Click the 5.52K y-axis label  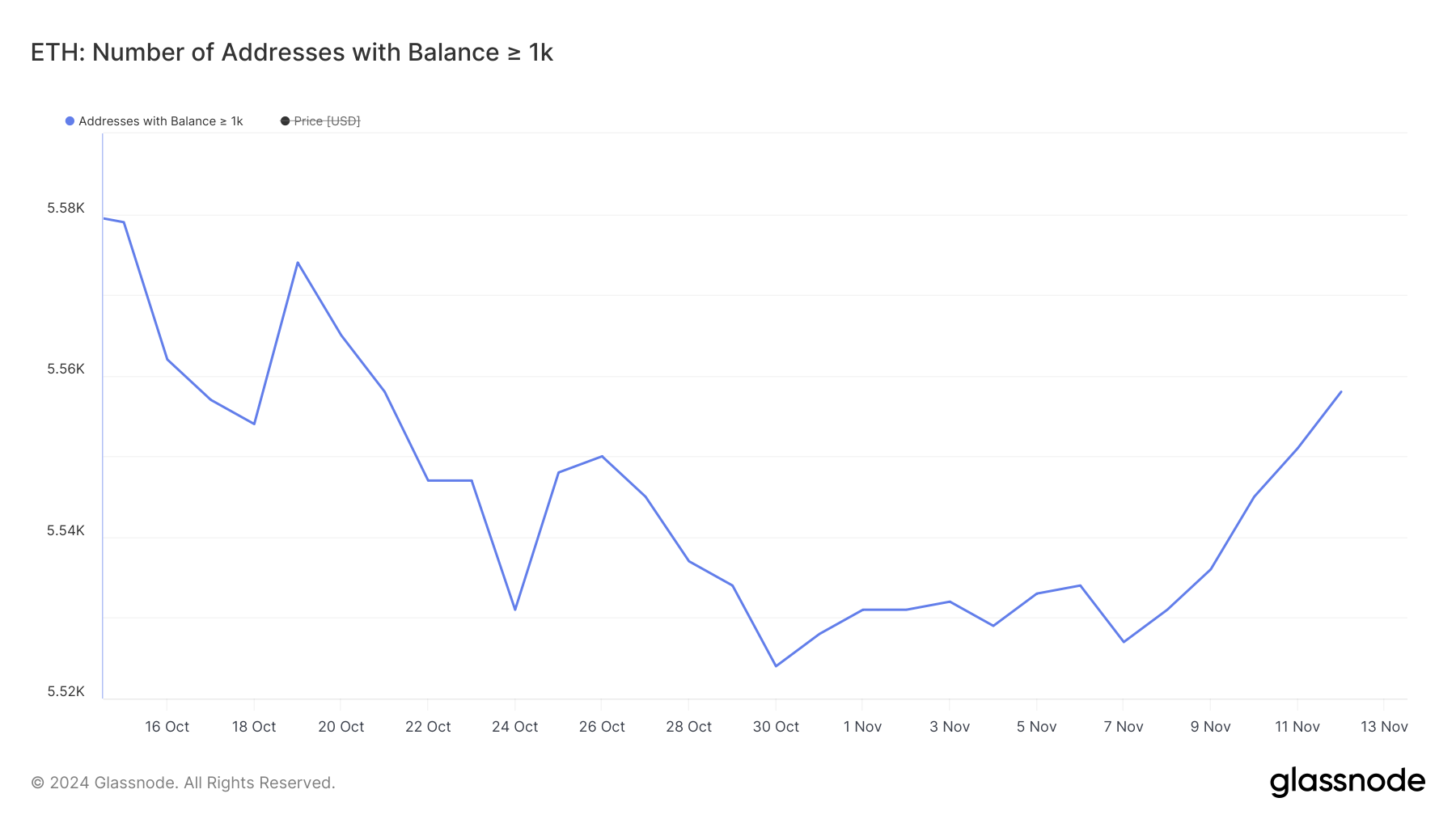point(66,691)
